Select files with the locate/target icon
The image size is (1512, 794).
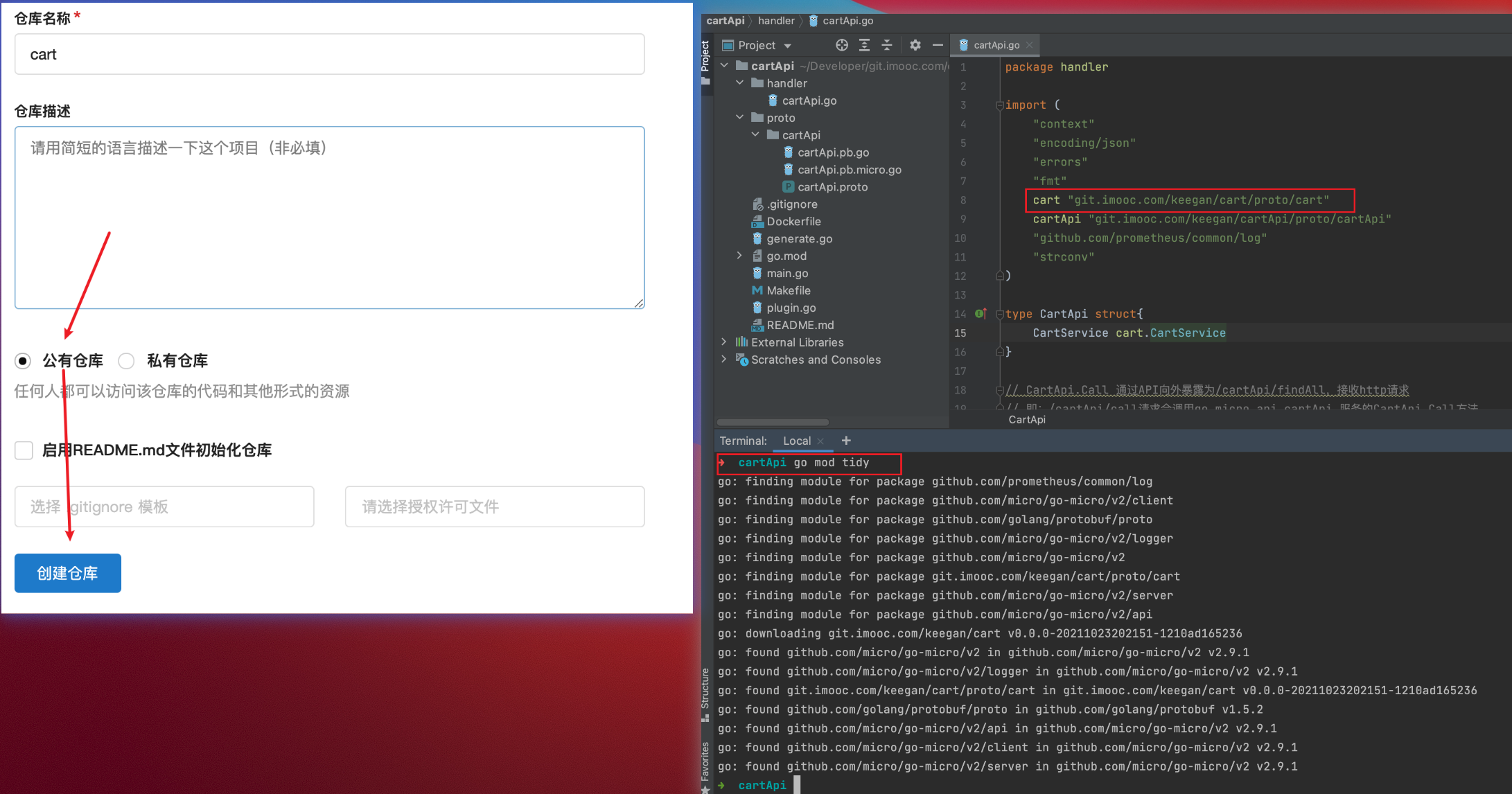point(841,44)
